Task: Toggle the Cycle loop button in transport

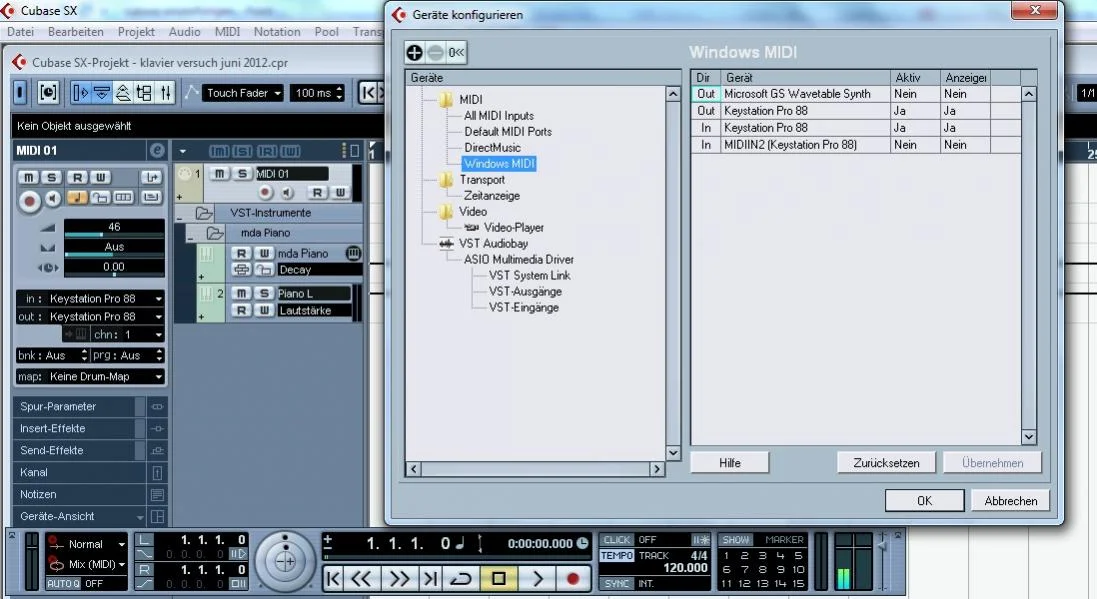Action: point(461,577)
